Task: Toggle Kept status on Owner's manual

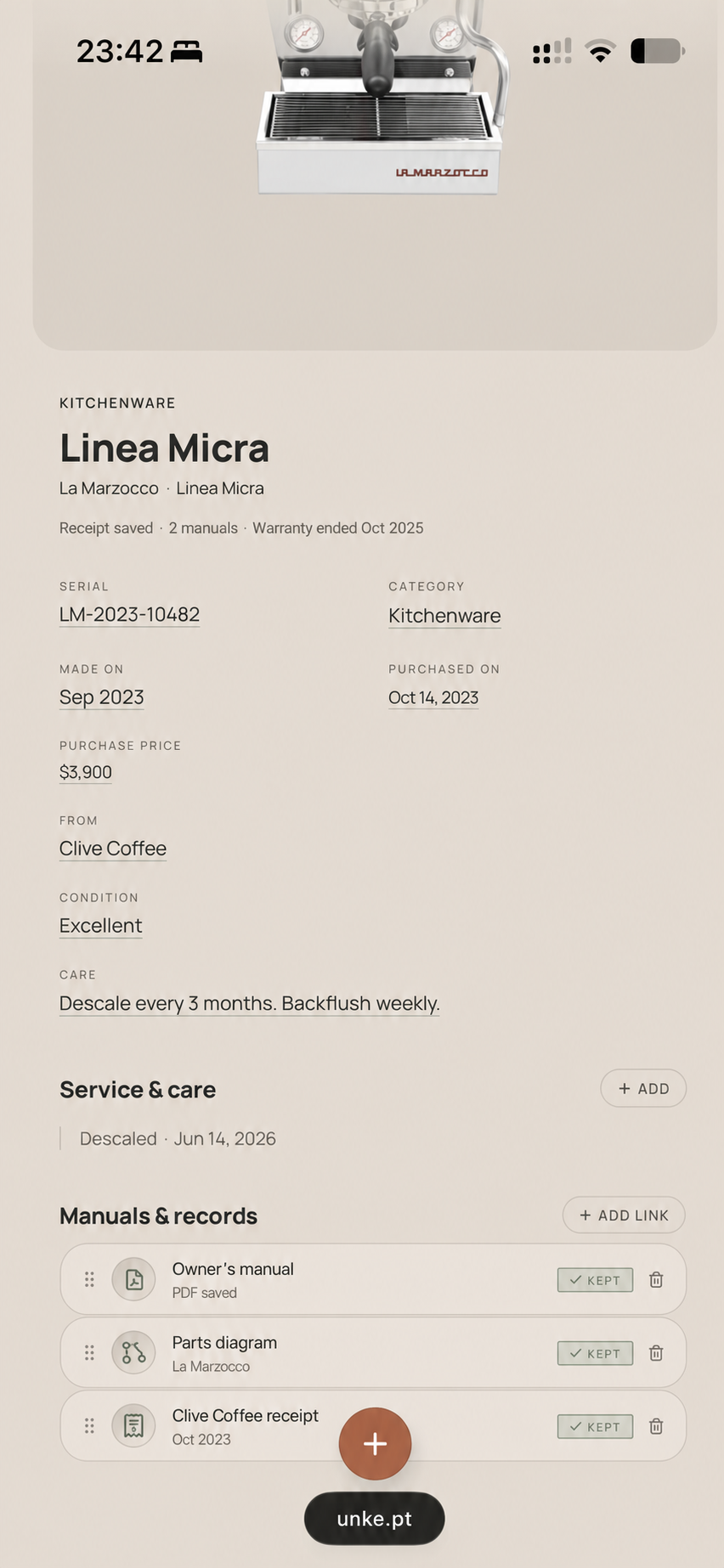Action: tap(595, 1280)
